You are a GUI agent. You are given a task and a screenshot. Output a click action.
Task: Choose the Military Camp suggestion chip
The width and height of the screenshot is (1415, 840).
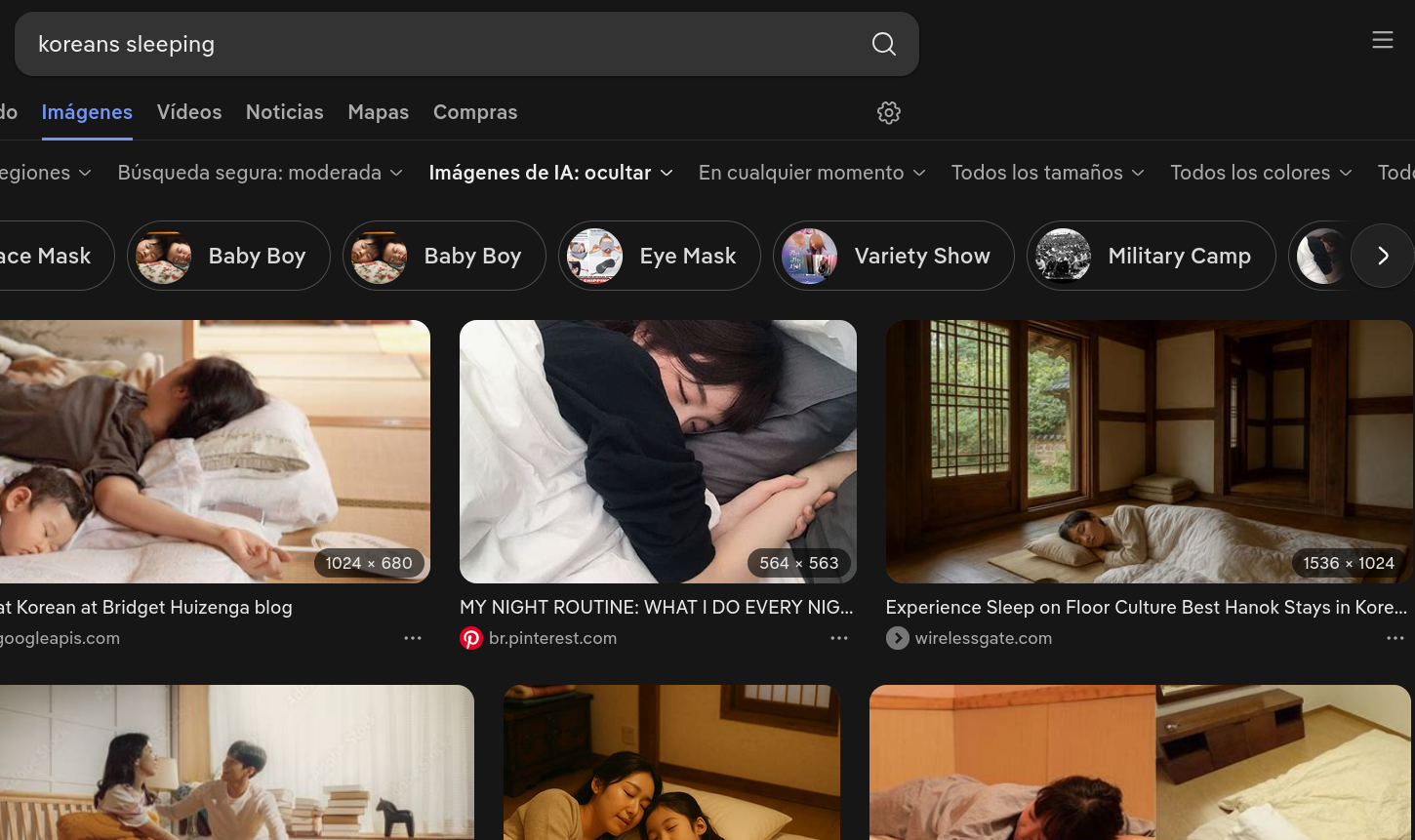point(1151,256)
